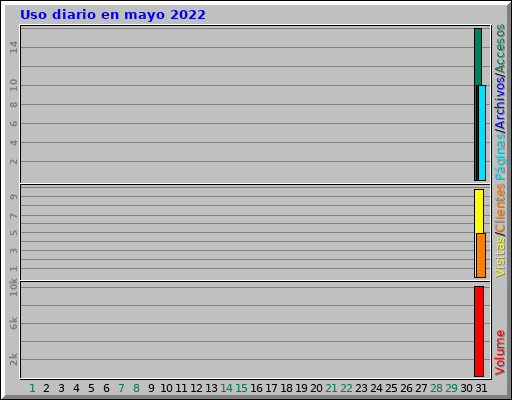Image resolution: width=512 pixels, height=400 pixels.
Task: Click the "9" y-axis value in middle chart
Action: 13,197
